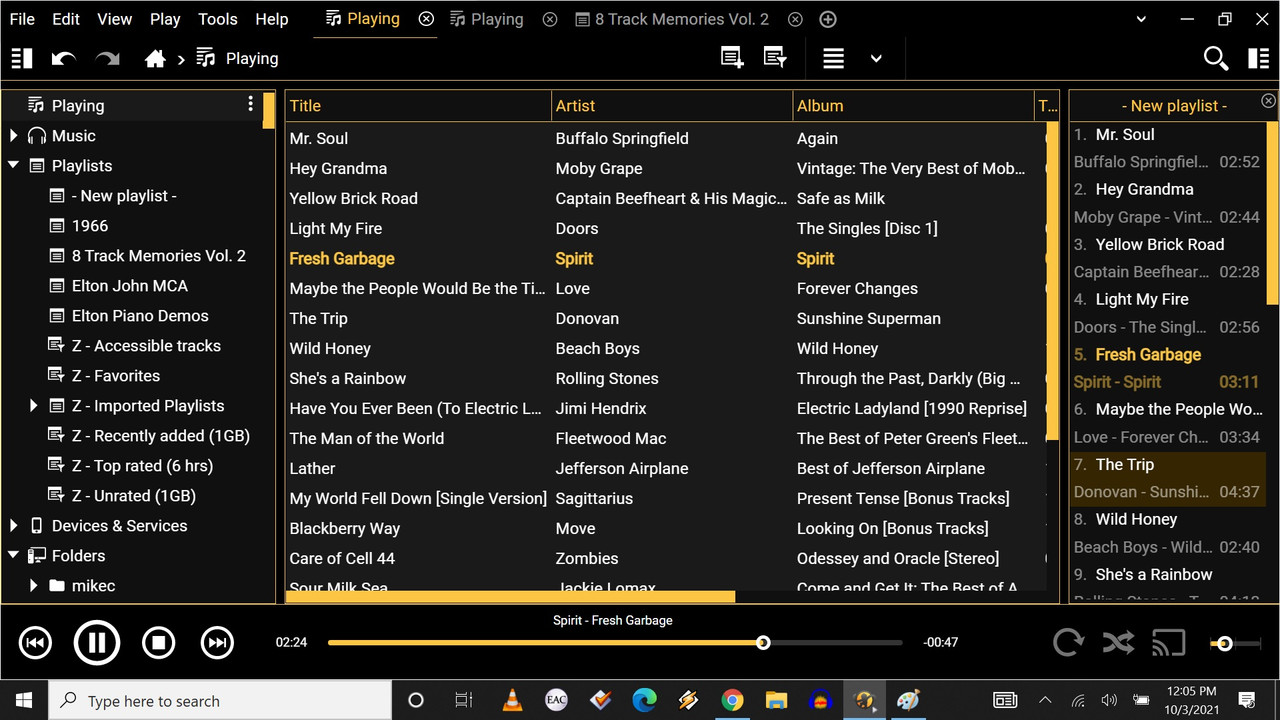Click Playing breadcrumb in toolbar

coord(252,59)
